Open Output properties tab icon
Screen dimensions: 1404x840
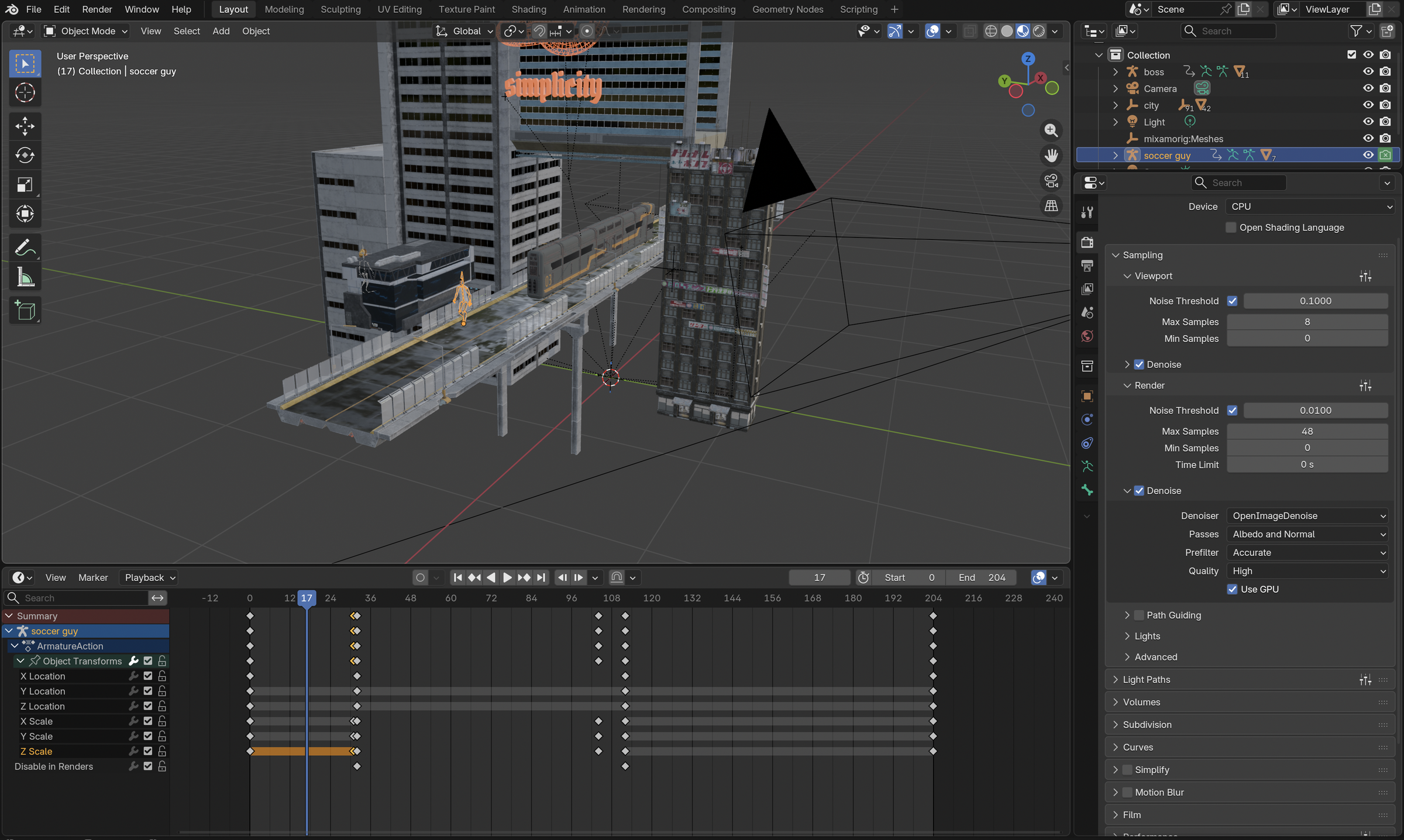pos(1088,266)
